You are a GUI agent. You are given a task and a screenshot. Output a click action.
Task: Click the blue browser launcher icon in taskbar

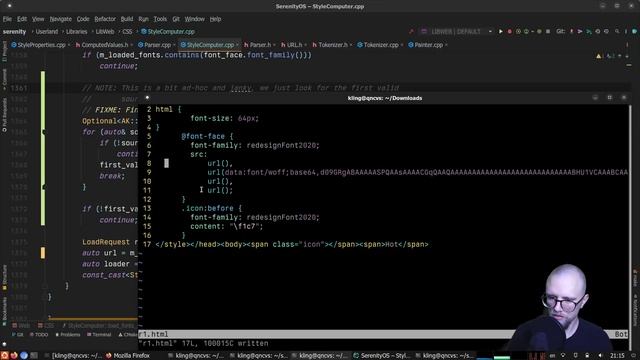click(x=24, y=356)
